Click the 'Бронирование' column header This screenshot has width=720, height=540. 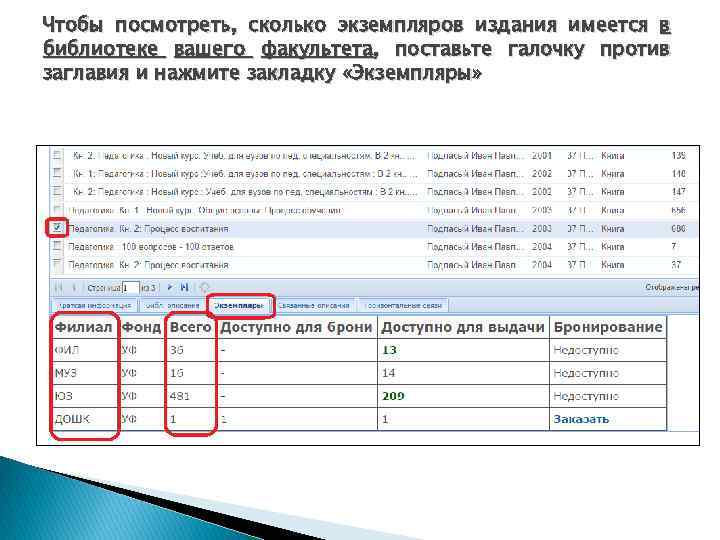[x=608, y=327]
